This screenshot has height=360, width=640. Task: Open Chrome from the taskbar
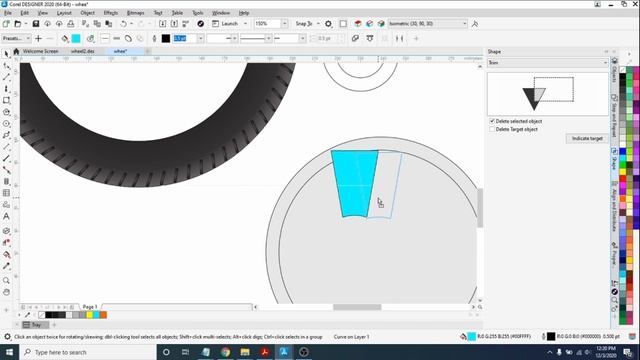point(225,352)
